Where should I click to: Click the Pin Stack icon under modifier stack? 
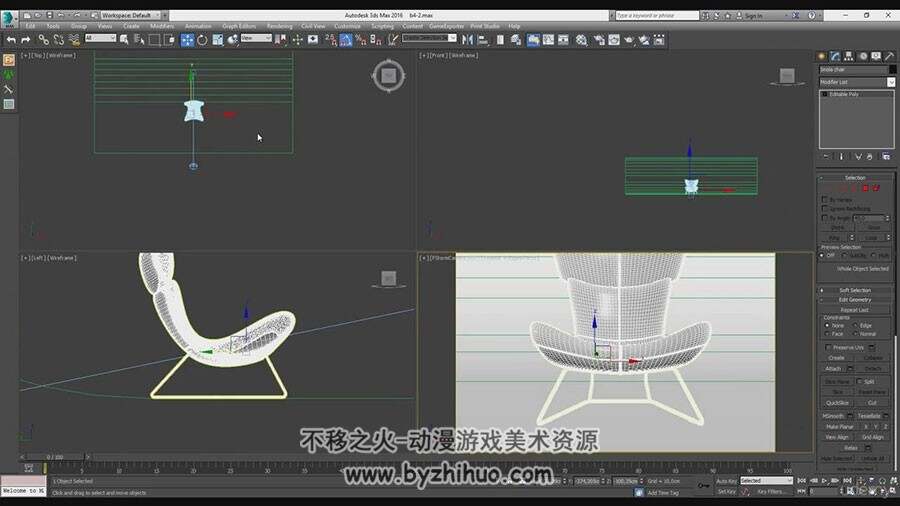[827, 156]
